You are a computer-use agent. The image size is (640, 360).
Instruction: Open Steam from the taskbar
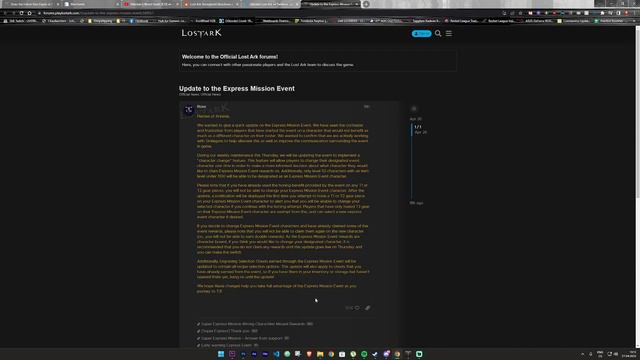pos(375,354)
